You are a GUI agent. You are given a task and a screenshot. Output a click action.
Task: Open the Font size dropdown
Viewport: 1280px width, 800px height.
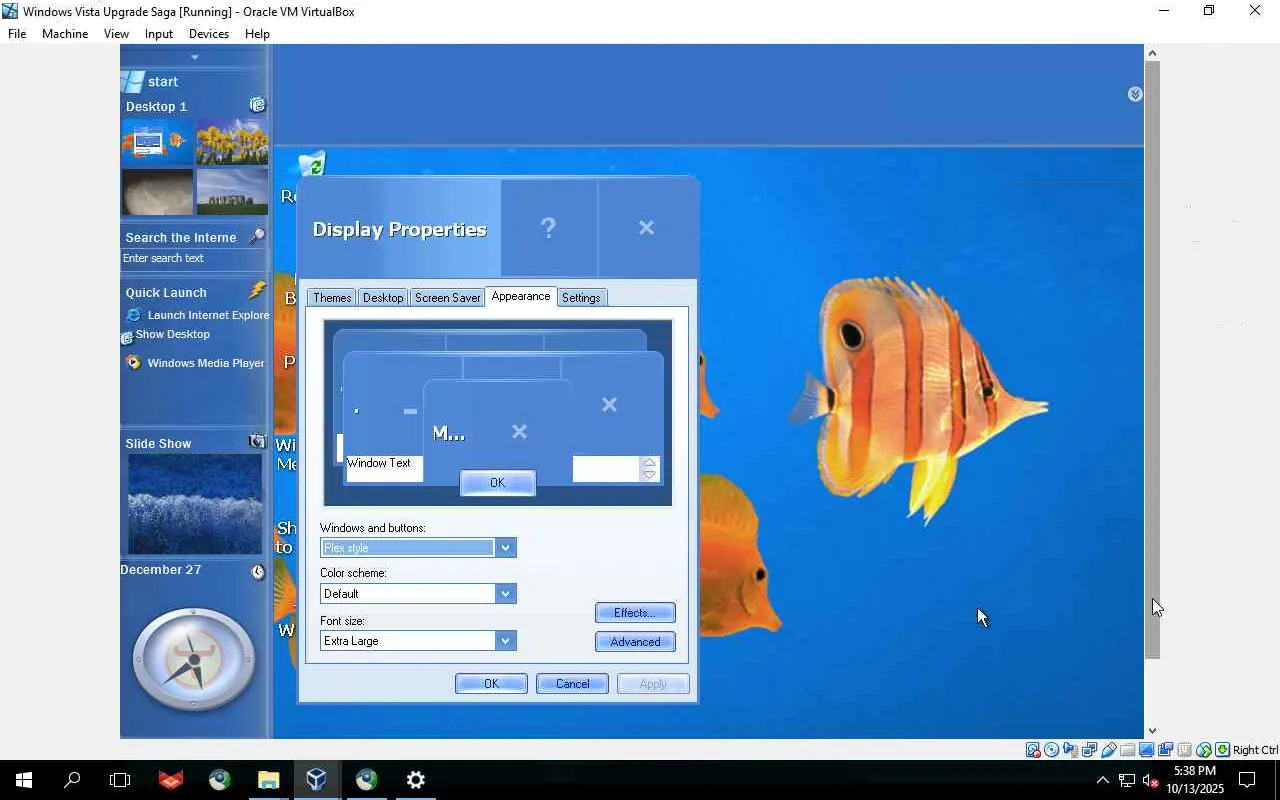click(505, 641)
